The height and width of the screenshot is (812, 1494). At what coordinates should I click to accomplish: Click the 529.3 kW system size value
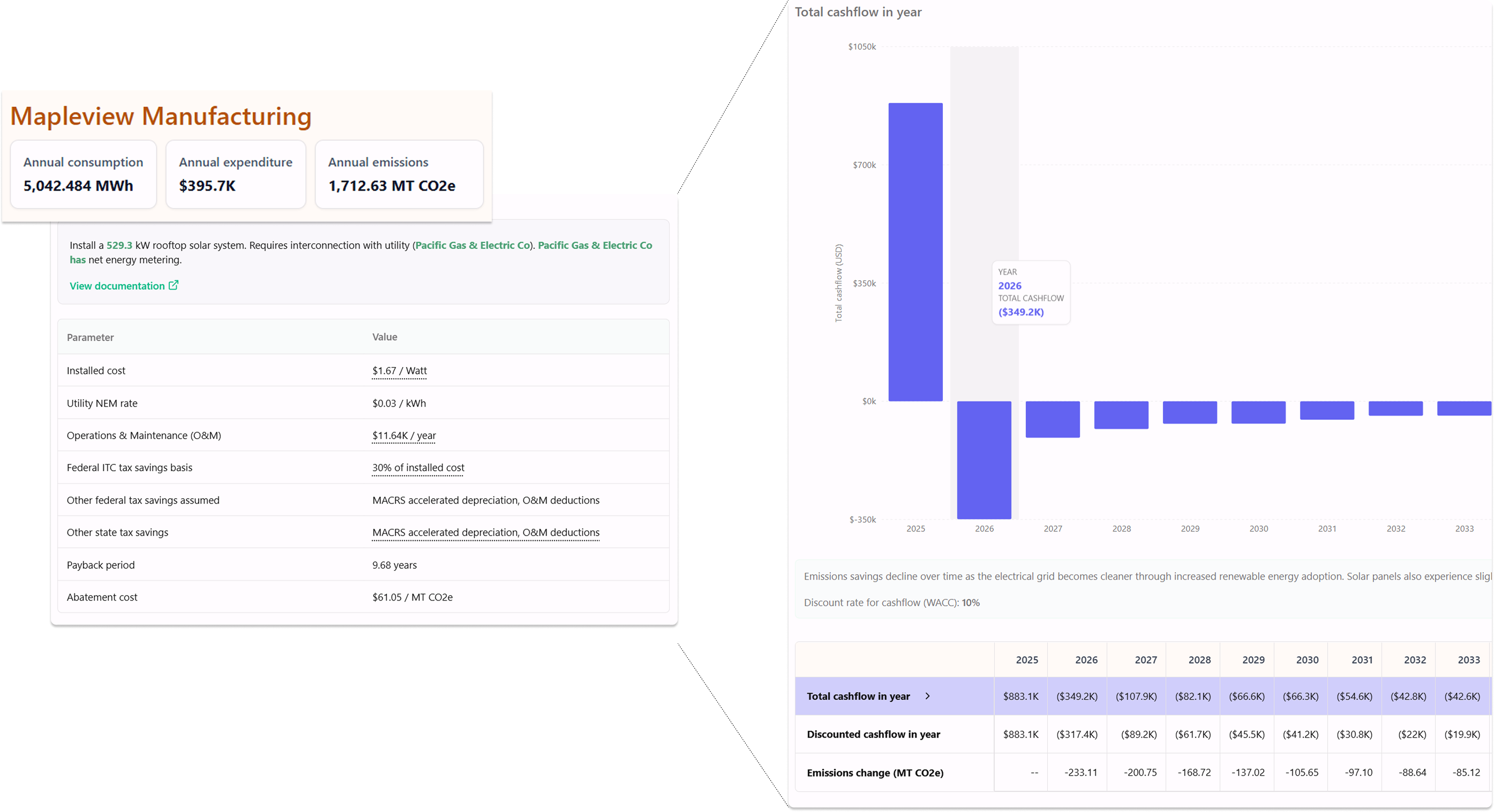coord(119,245)
